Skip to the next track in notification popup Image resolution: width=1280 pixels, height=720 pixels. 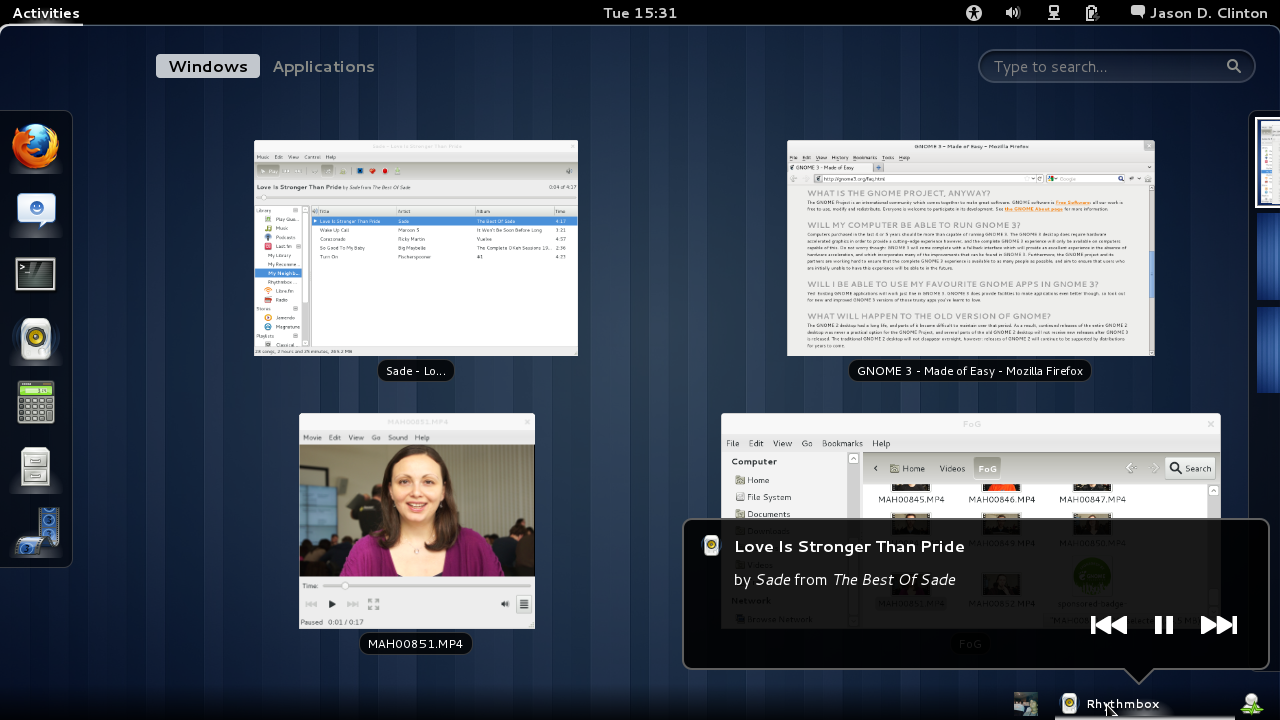click(x=1220, y=624)
